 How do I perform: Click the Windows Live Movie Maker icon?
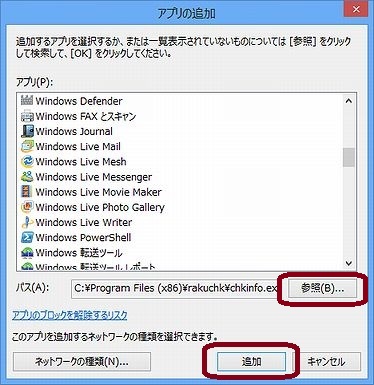[27, 192]
